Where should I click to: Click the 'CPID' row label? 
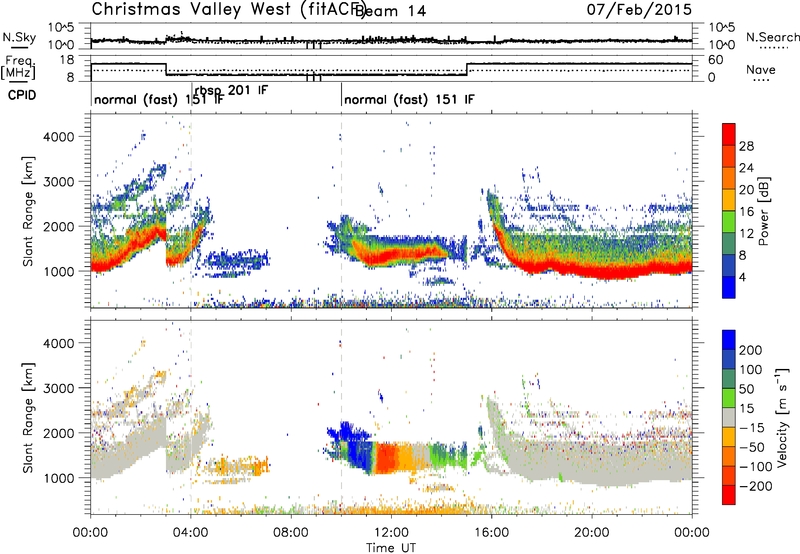22,95
